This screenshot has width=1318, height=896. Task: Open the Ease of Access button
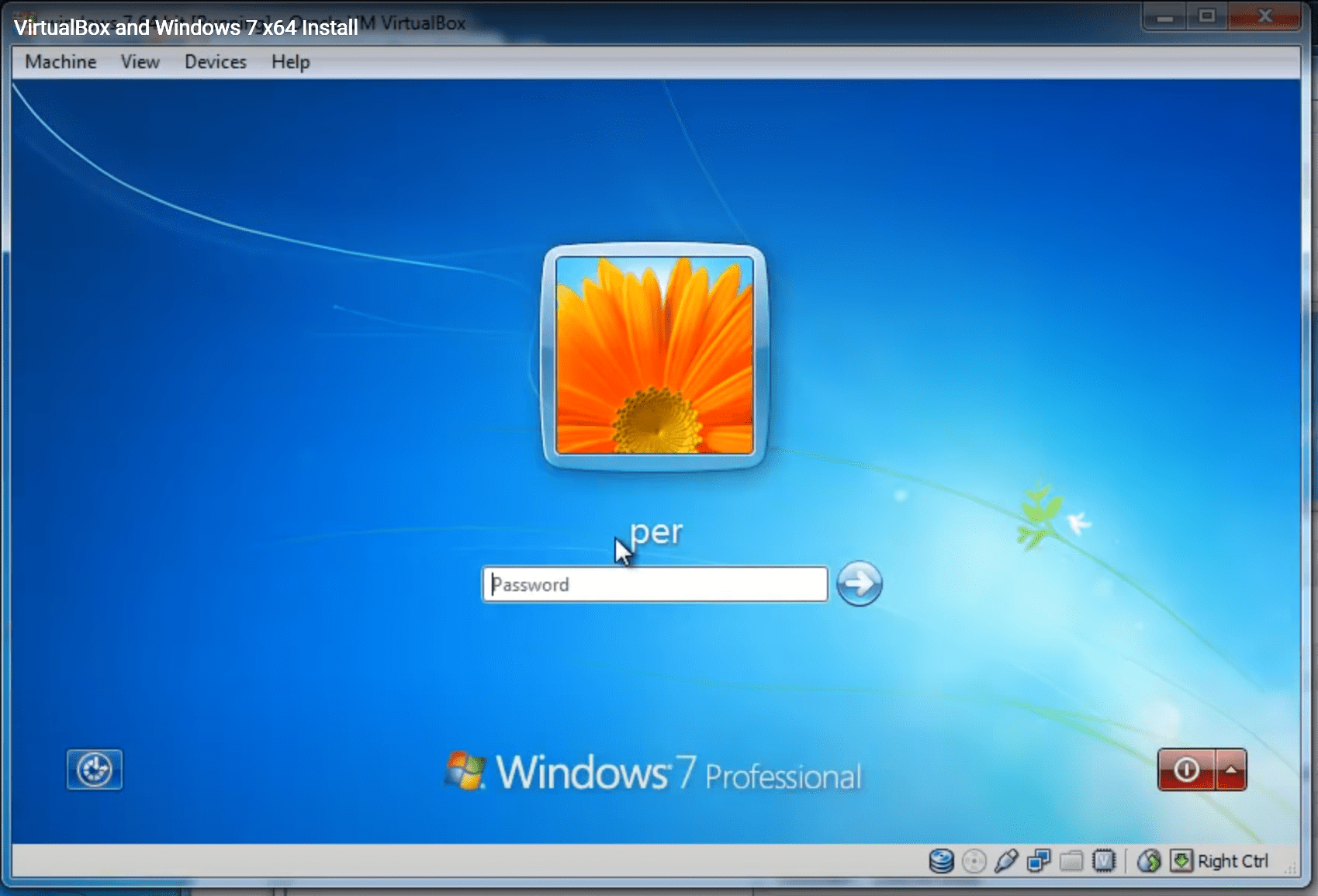click(95, 770)
